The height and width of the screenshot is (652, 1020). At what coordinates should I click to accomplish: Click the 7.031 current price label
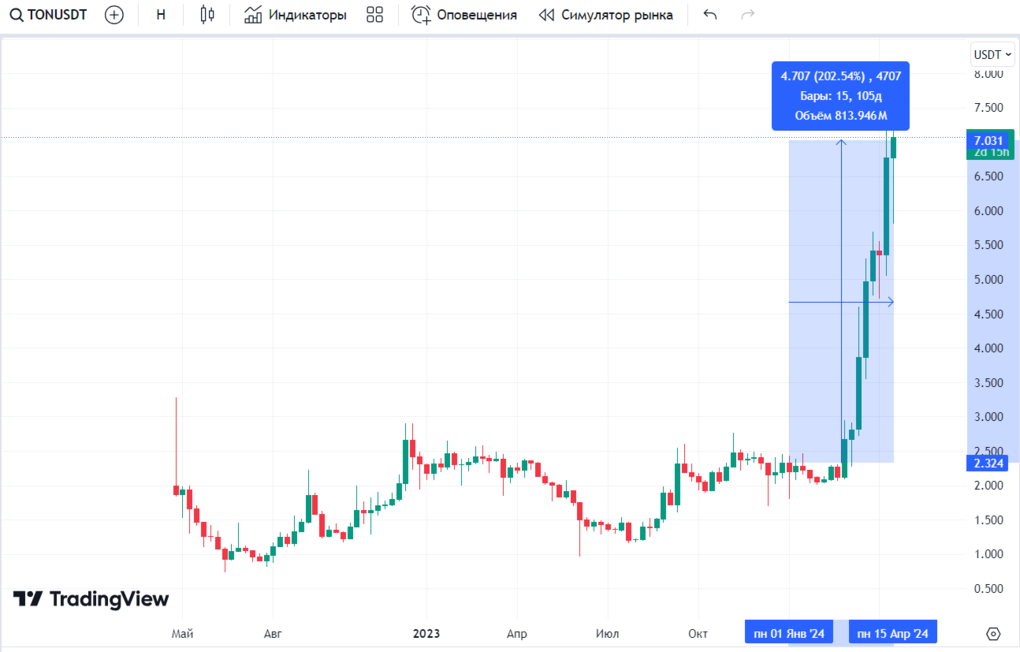click(x=987, y=141)
